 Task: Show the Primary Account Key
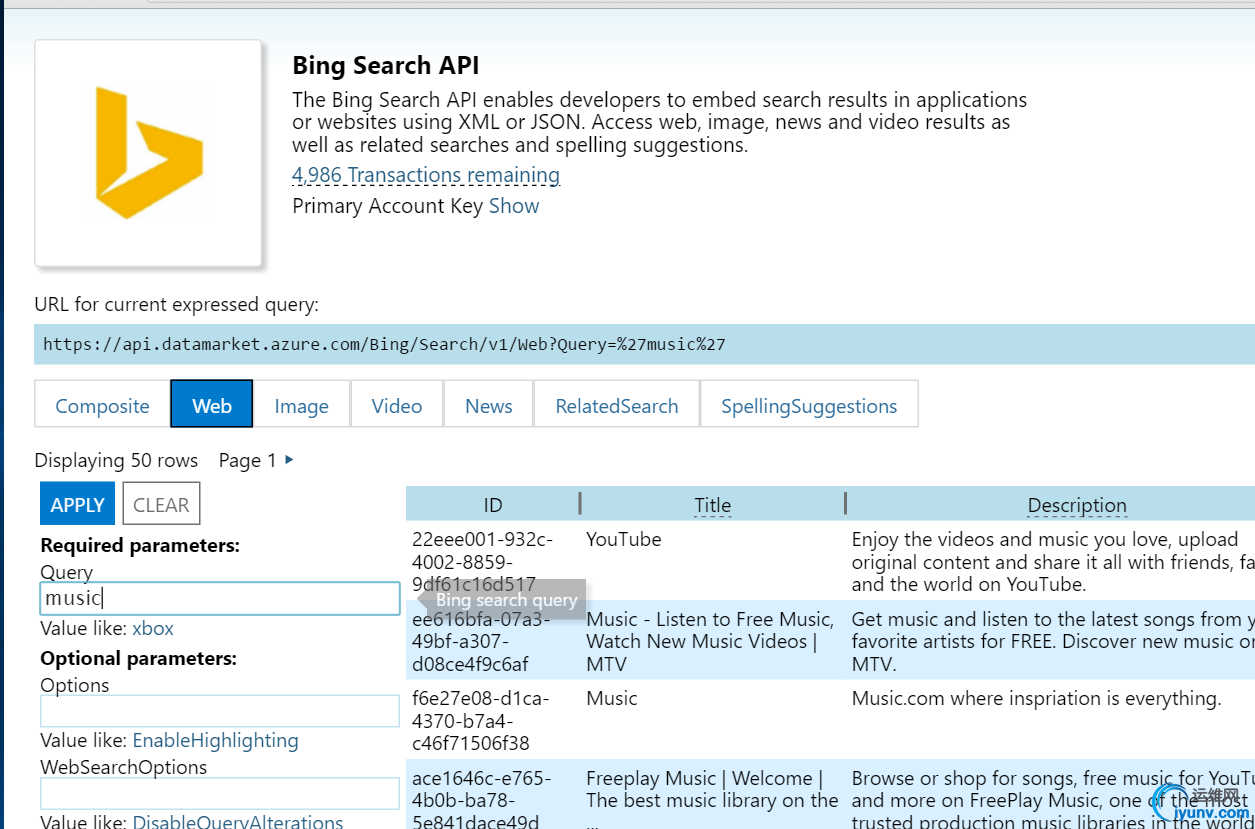514,206
